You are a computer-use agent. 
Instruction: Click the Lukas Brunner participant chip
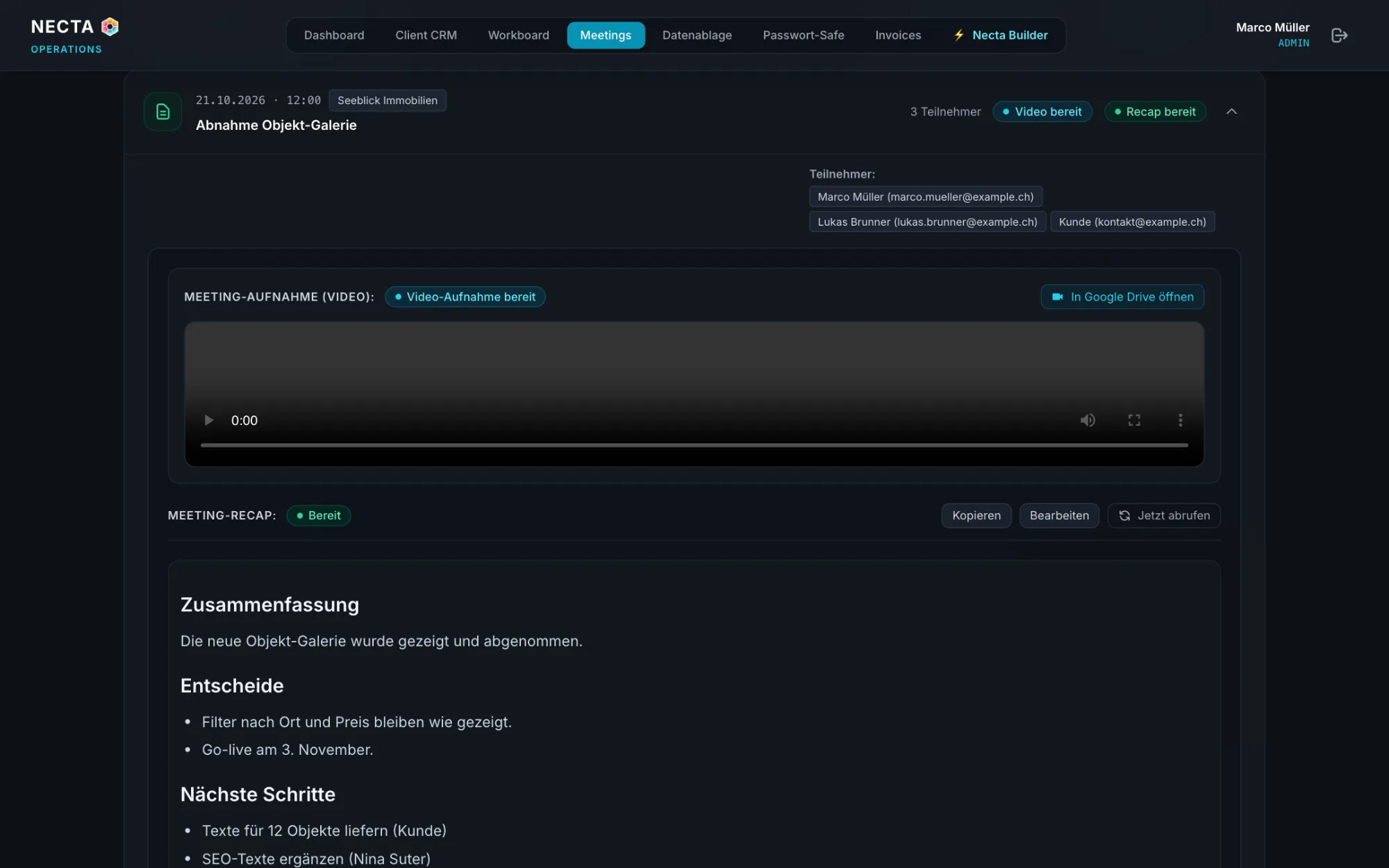pos(927,222)
